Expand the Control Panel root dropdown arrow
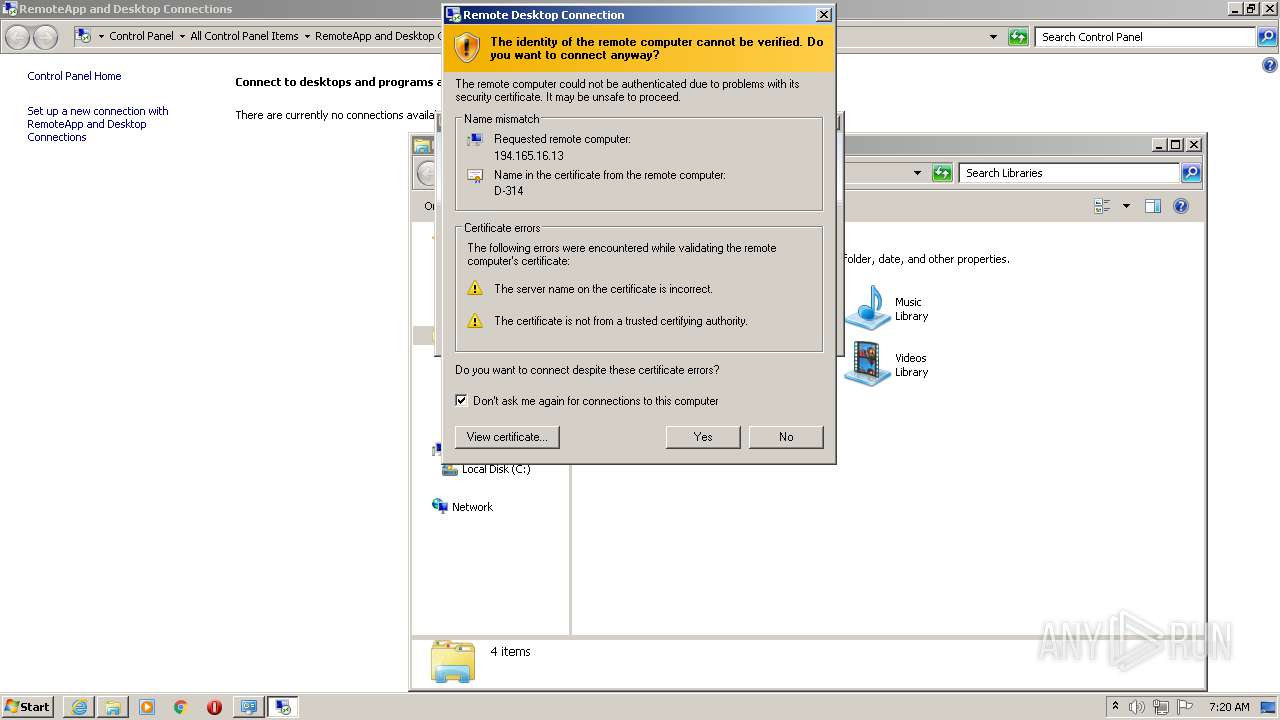This screenshot has height=720, width=1280. click(101, 36)
